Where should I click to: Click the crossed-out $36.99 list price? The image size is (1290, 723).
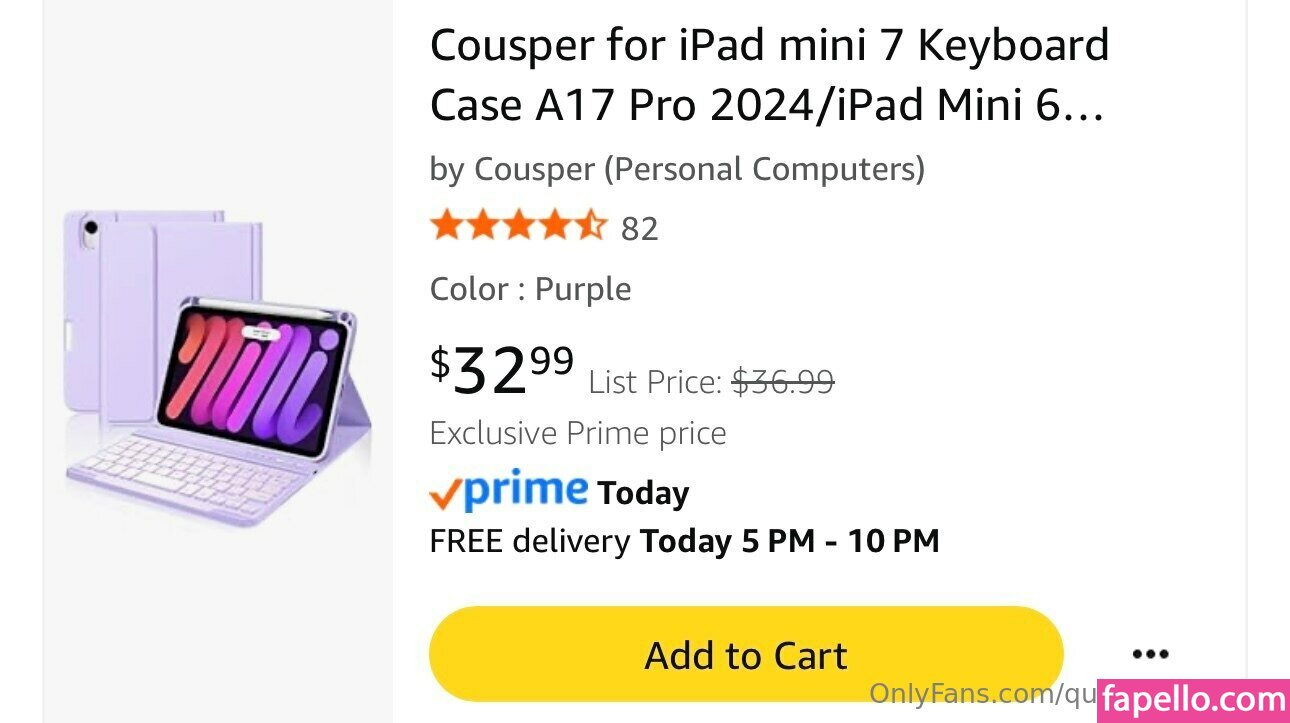point(783,381)
